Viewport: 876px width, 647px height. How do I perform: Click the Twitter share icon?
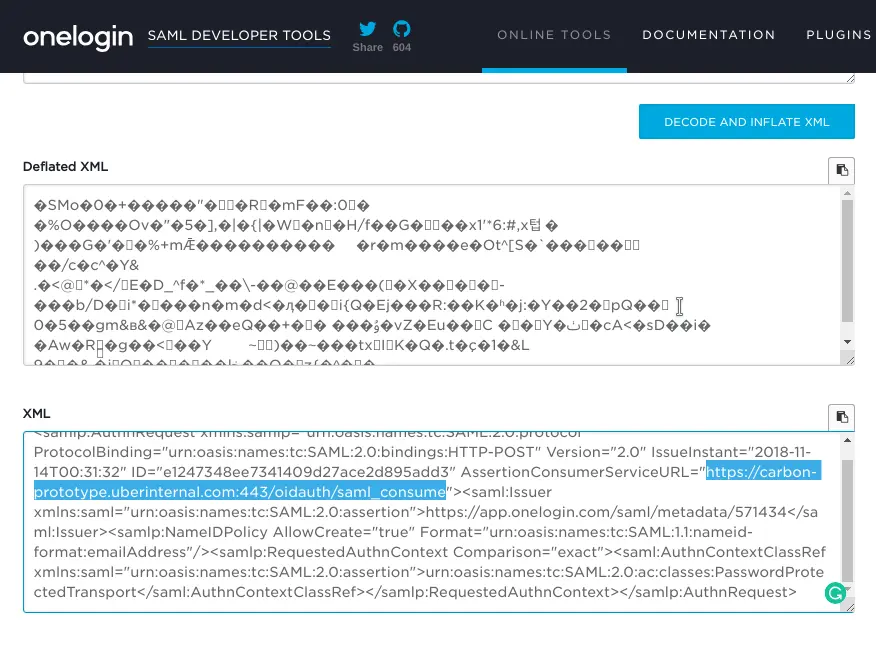point(367,28)
